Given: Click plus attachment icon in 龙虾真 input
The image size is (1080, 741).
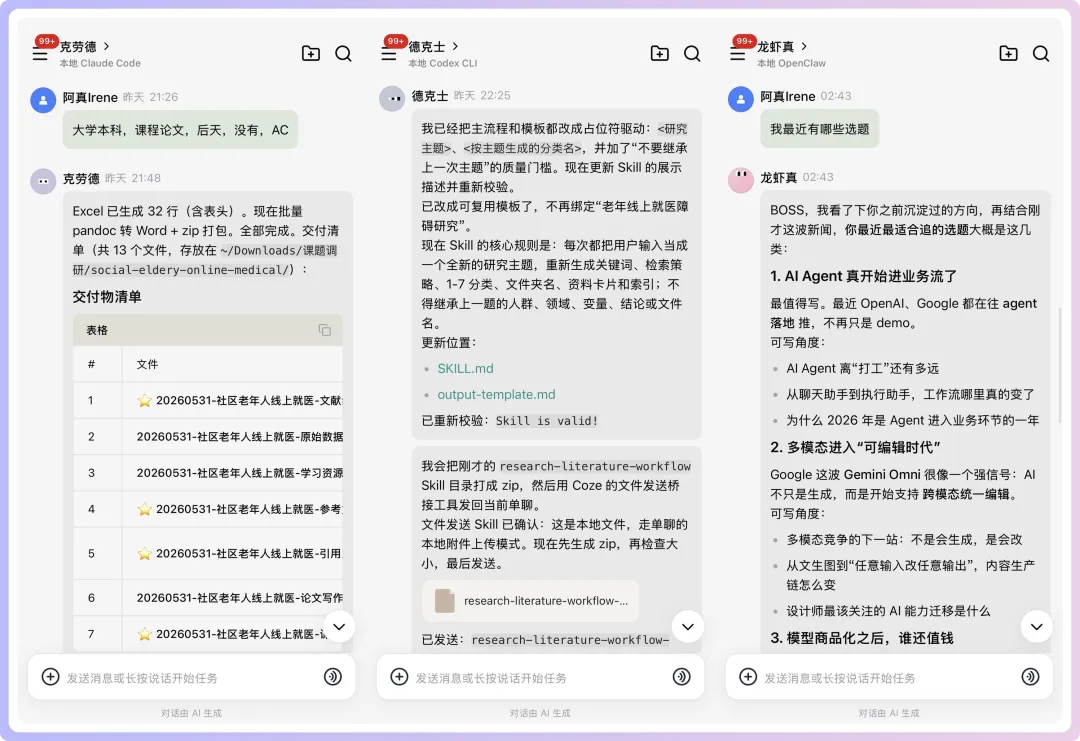Looking at the screenshot, I should tap(748, 677).
